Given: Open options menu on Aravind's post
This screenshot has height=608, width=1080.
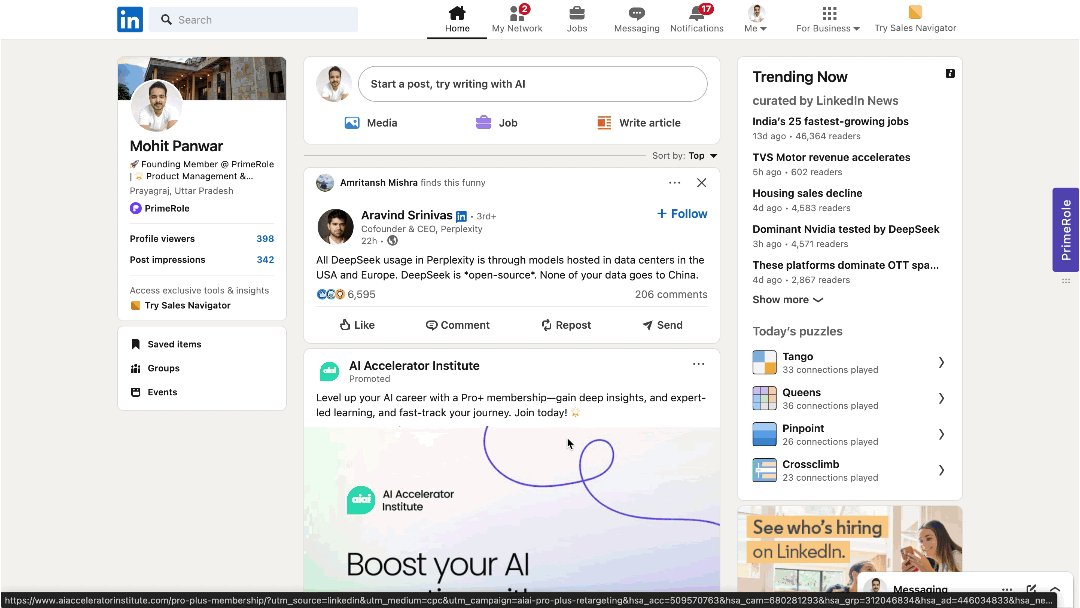Looking at the screenshot, I should (x=675, y=183).
